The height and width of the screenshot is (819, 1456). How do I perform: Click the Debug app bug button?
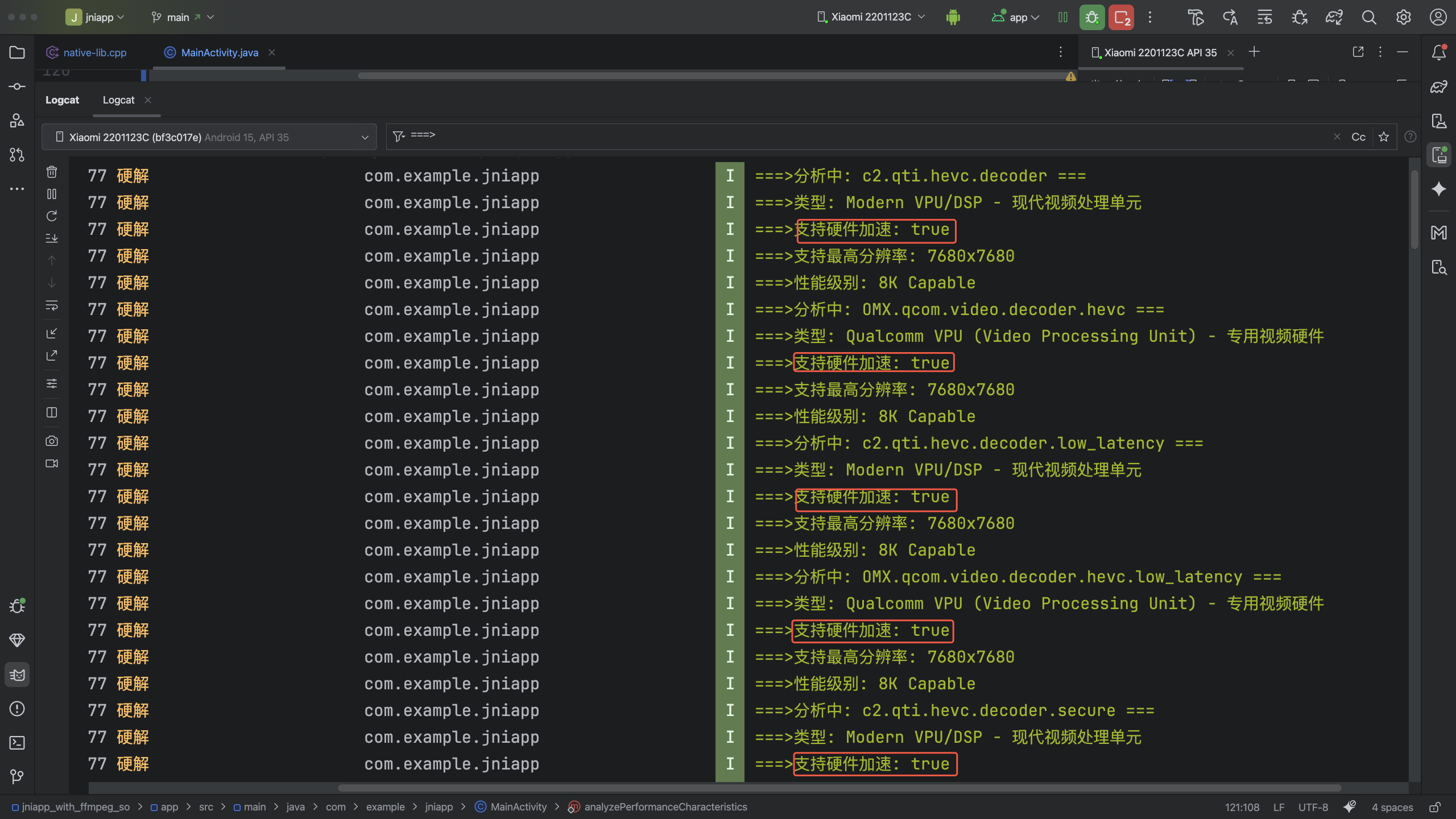[1091, 17]
